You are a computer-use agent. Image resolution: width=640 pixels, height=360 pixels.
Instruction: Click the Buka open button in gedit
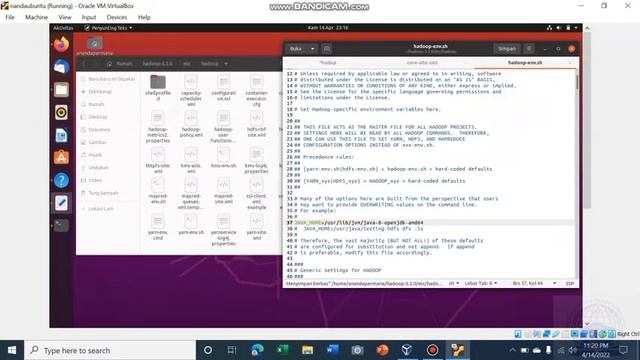pyautogui.click(x=296, y=49)
